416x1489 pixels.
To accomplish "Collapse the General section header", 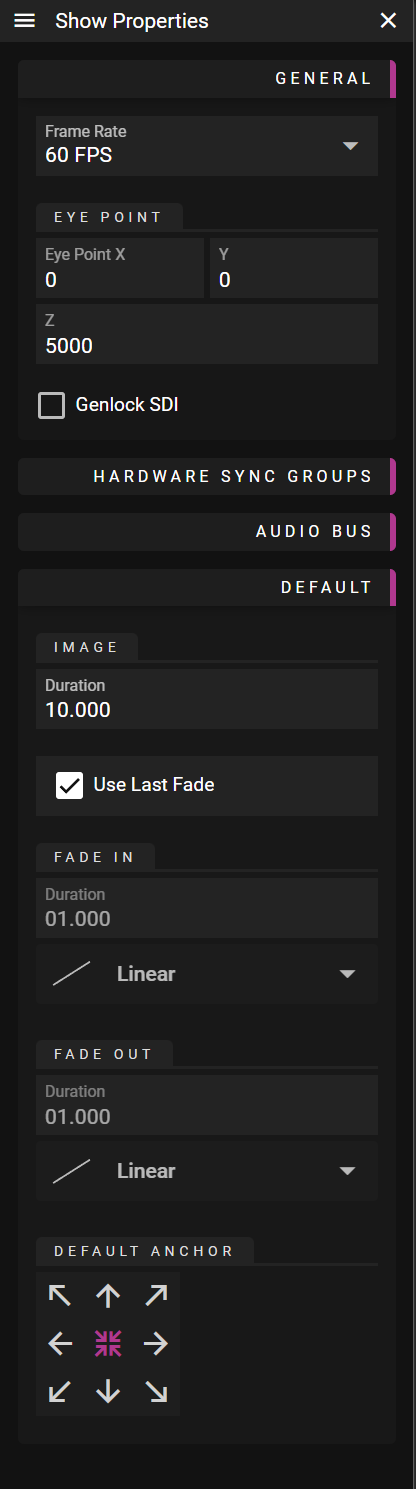I will 207,78.
